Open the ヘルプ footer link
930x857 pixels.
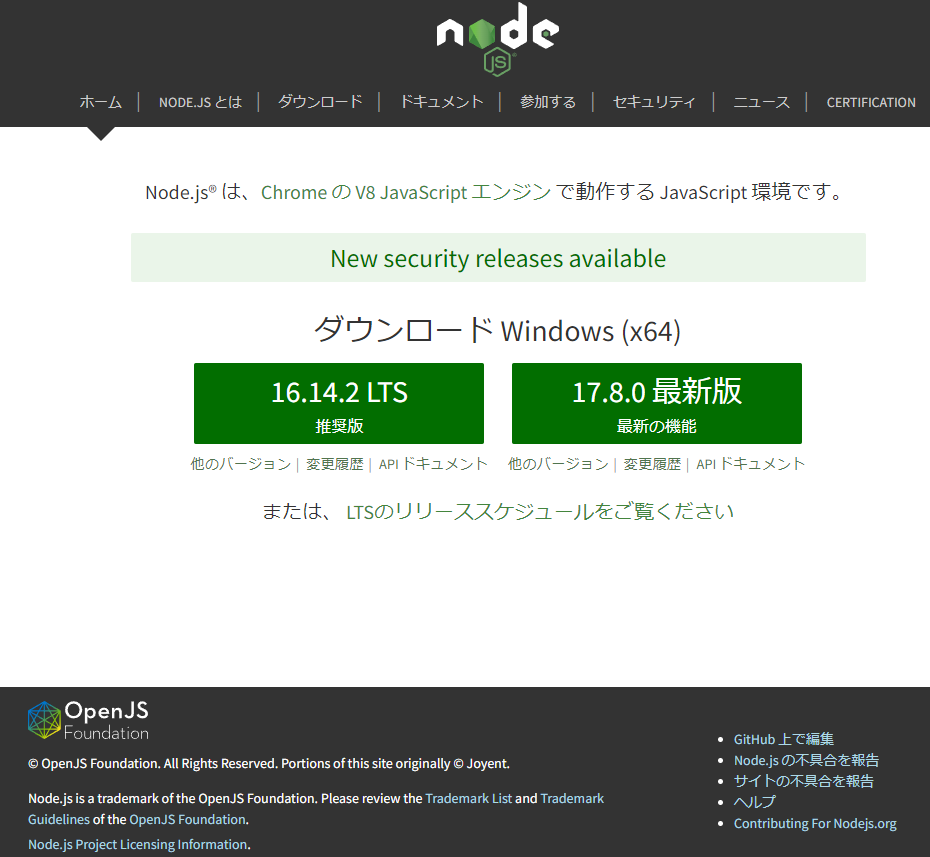click(754, 802)
